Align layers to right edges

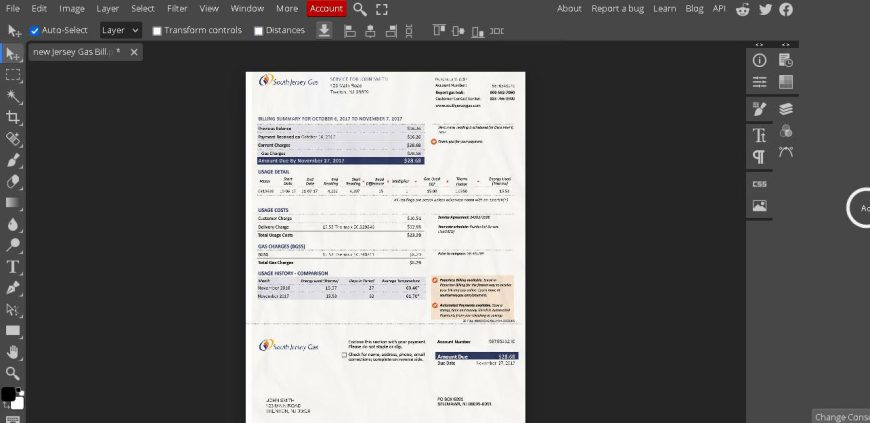[391, 31]
